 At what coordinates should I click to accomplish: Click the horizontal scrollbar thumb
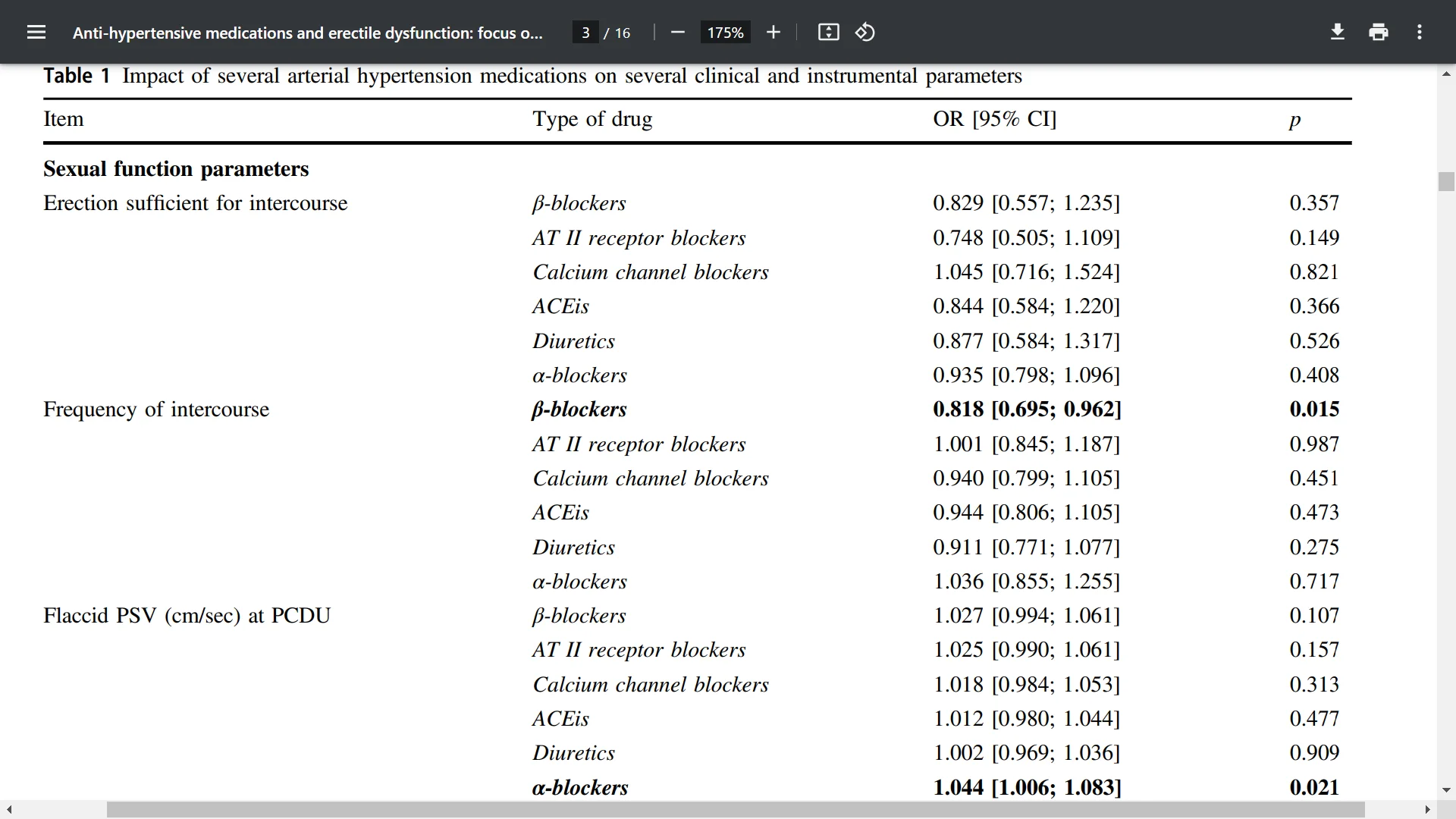click(x=736, y=810)
